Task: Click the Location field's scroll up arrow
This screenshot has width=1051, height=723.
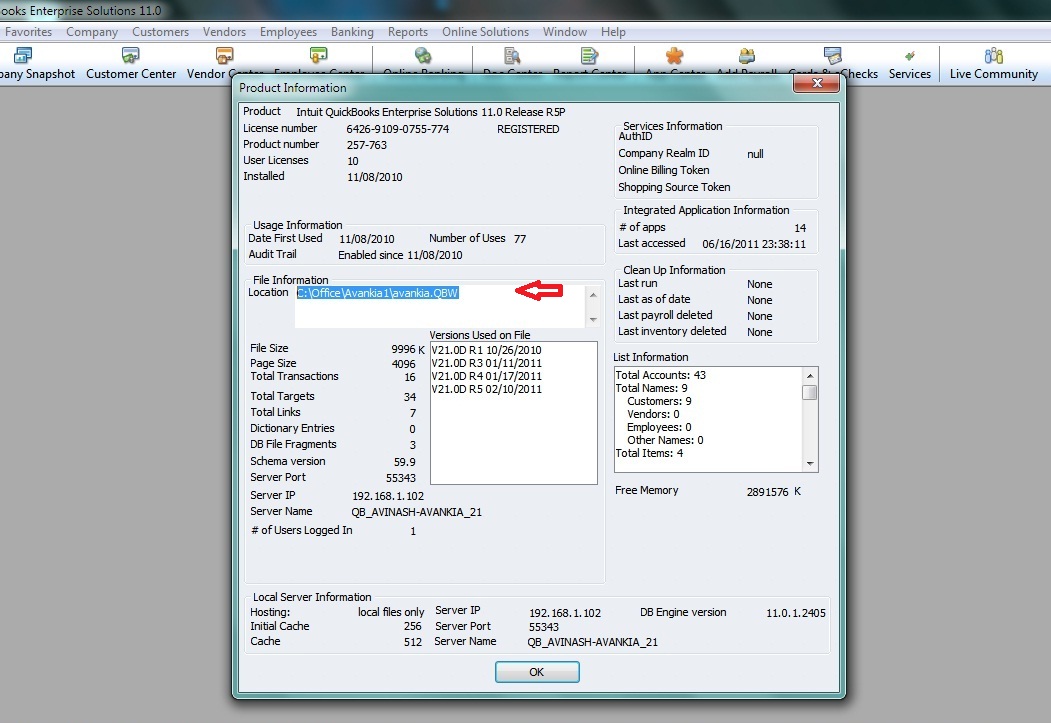Action: 593,295
